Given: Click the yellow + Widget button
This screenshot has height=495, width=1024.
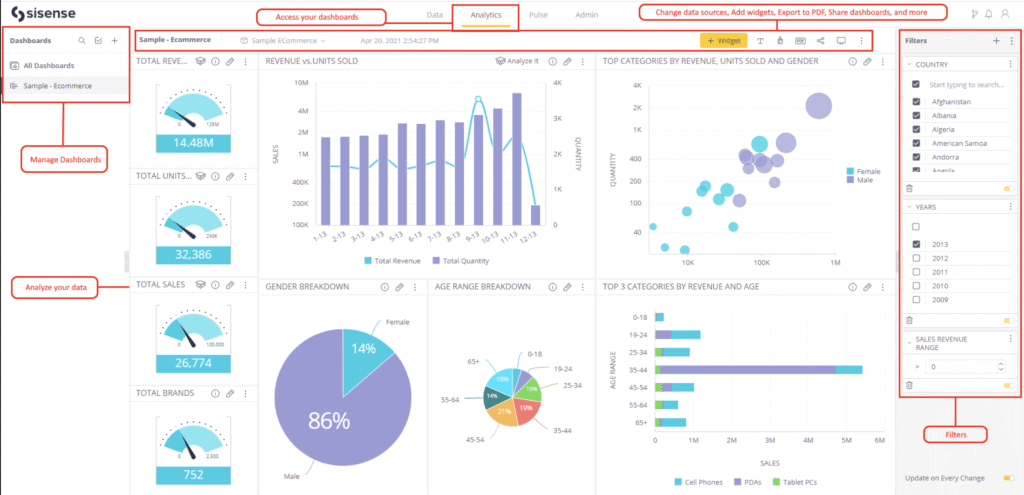Looking at the screenshot, I should 723,41.
